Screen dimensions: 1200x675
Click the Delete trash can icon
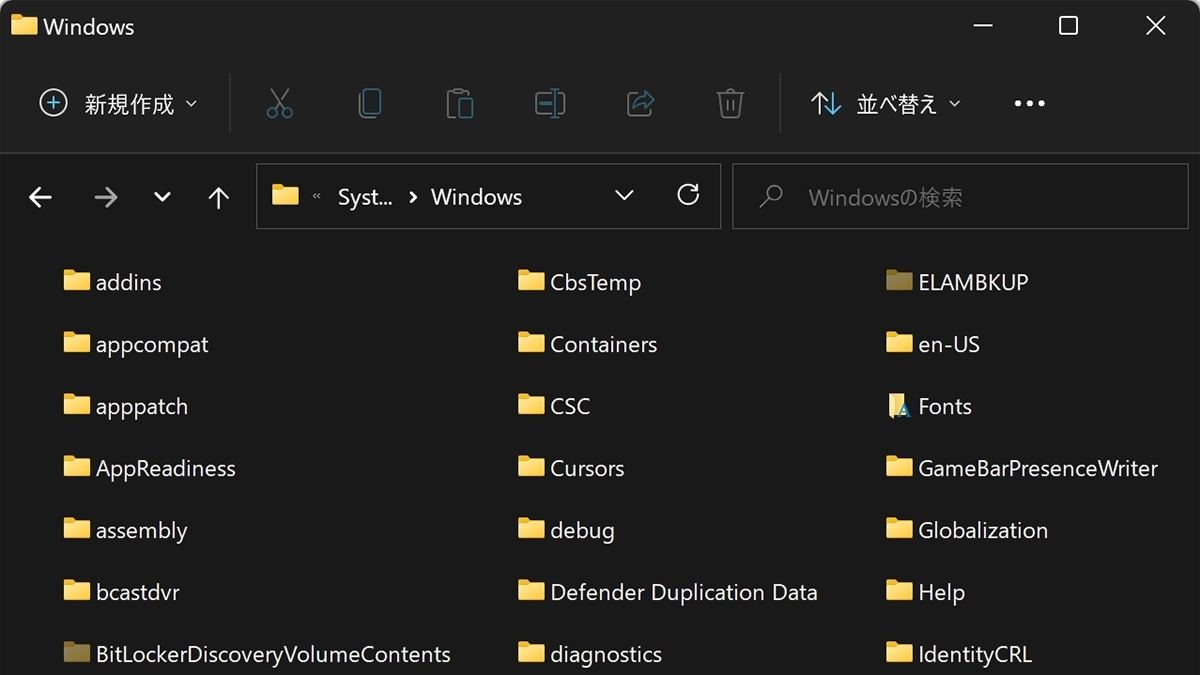730,103
